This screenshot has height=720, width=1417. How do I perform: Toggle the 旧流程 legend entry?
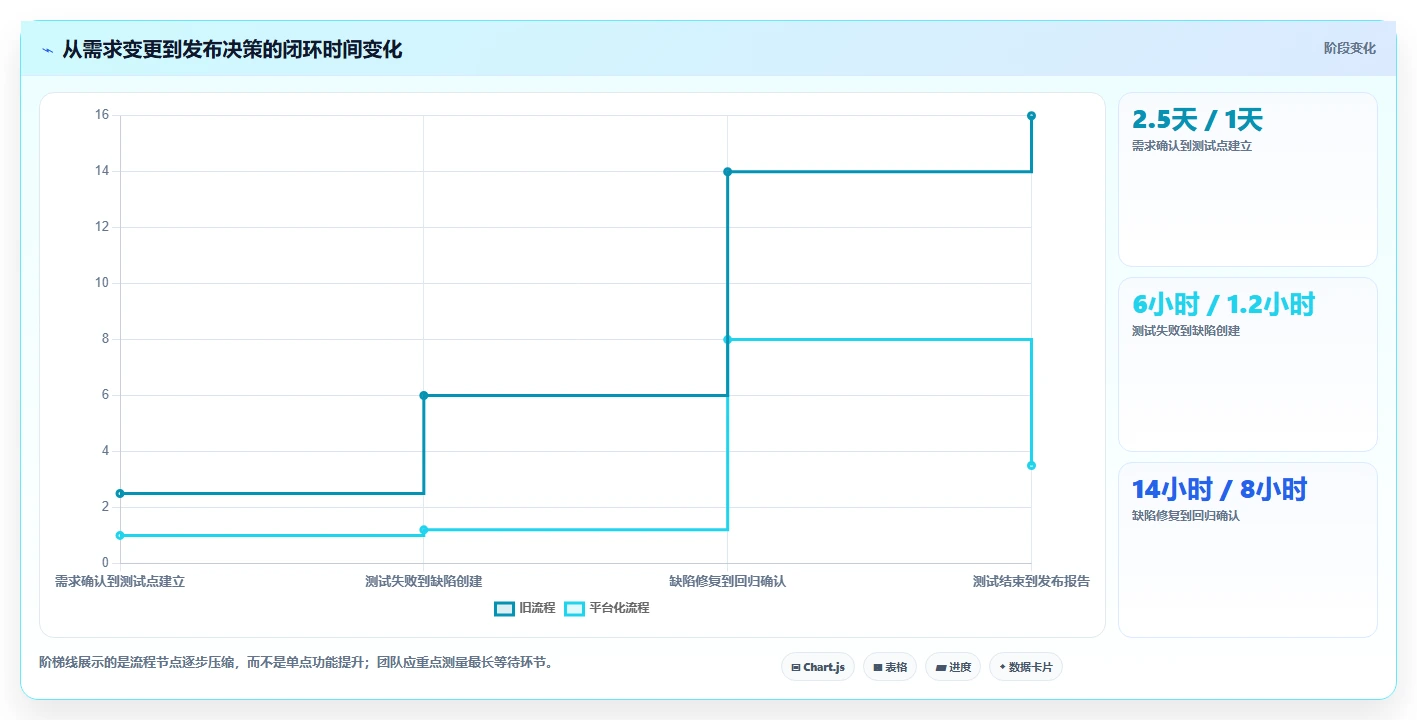(525, 608)
